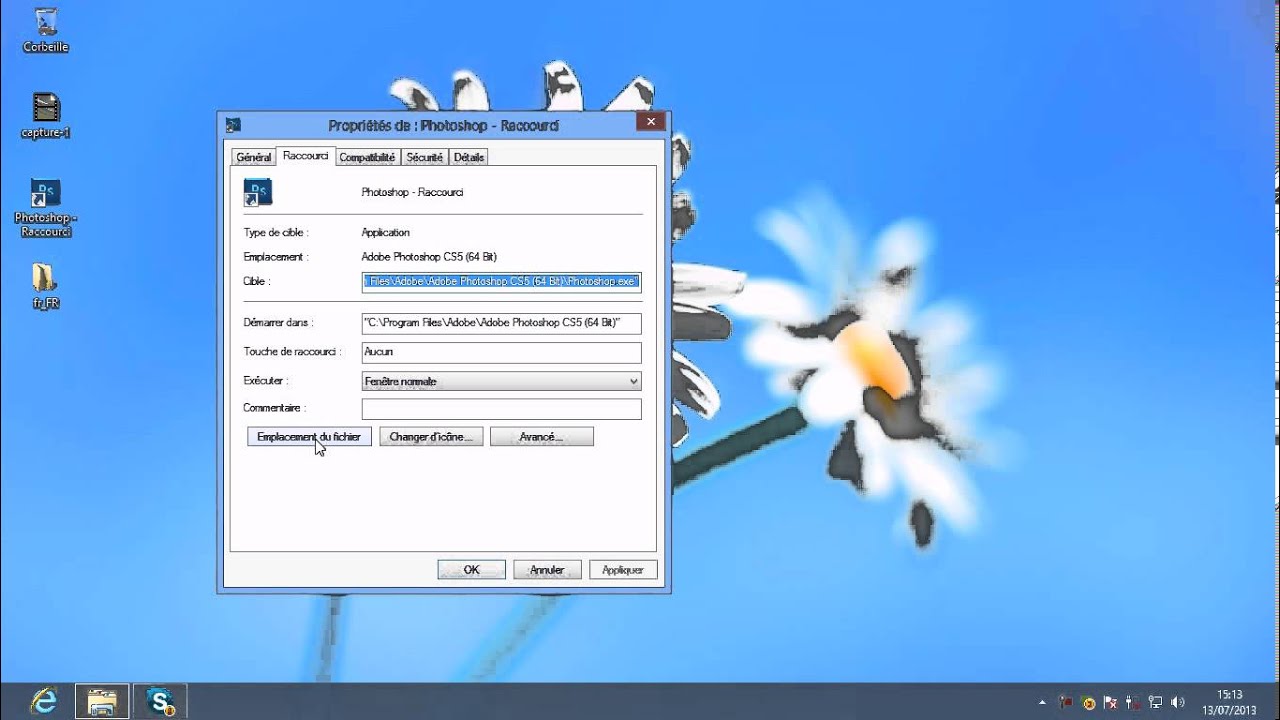The image size is (1280, 720).
Task: Open the clock showing 15:13
Action: [1229, 701]
